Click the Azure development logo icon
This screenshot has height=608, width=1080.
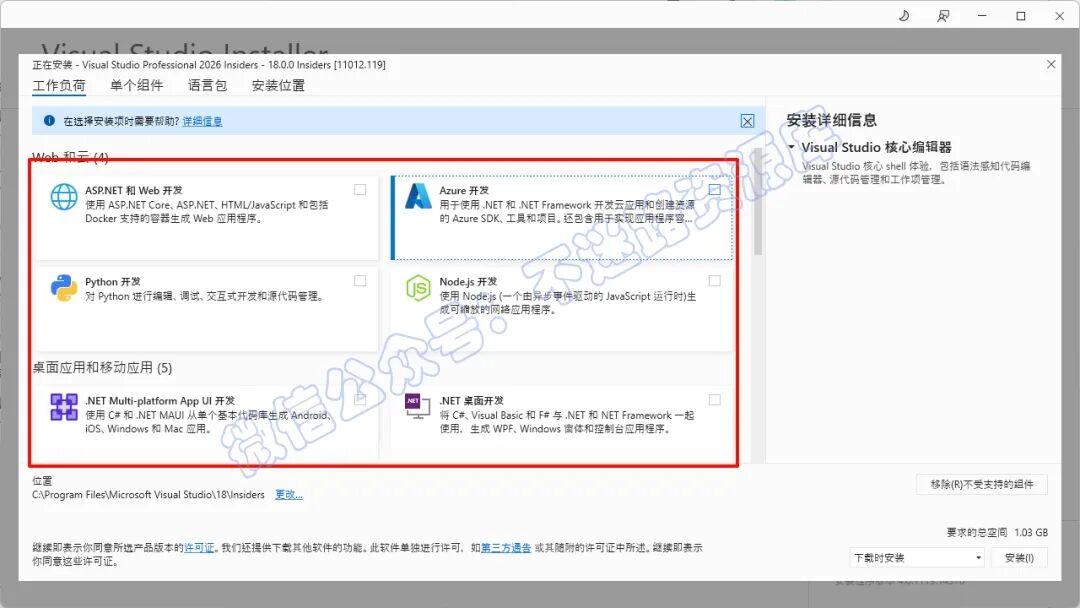[418, 196]
